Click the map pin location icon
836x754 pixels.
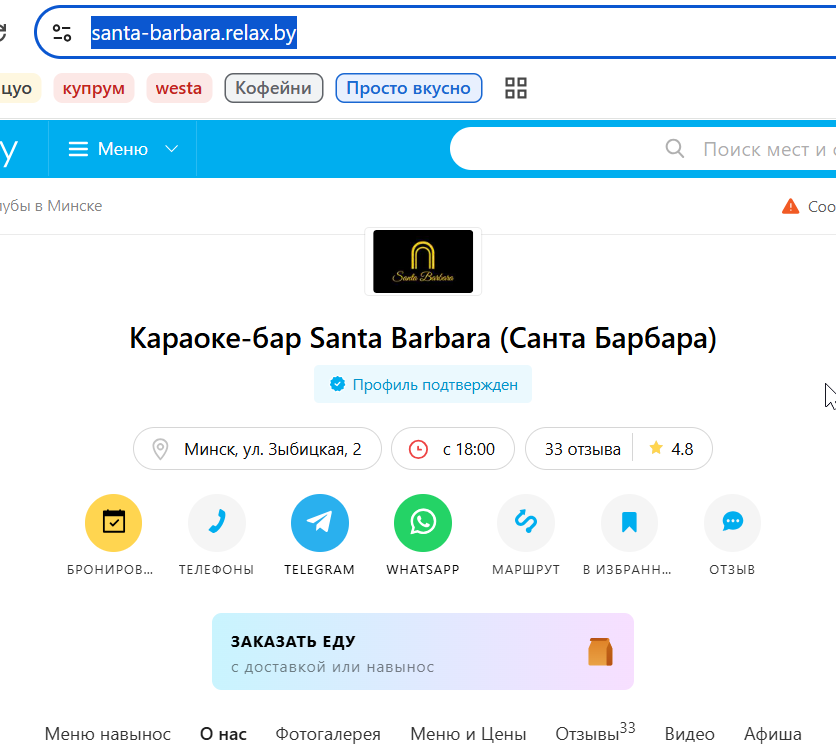[x=160, y=449]
